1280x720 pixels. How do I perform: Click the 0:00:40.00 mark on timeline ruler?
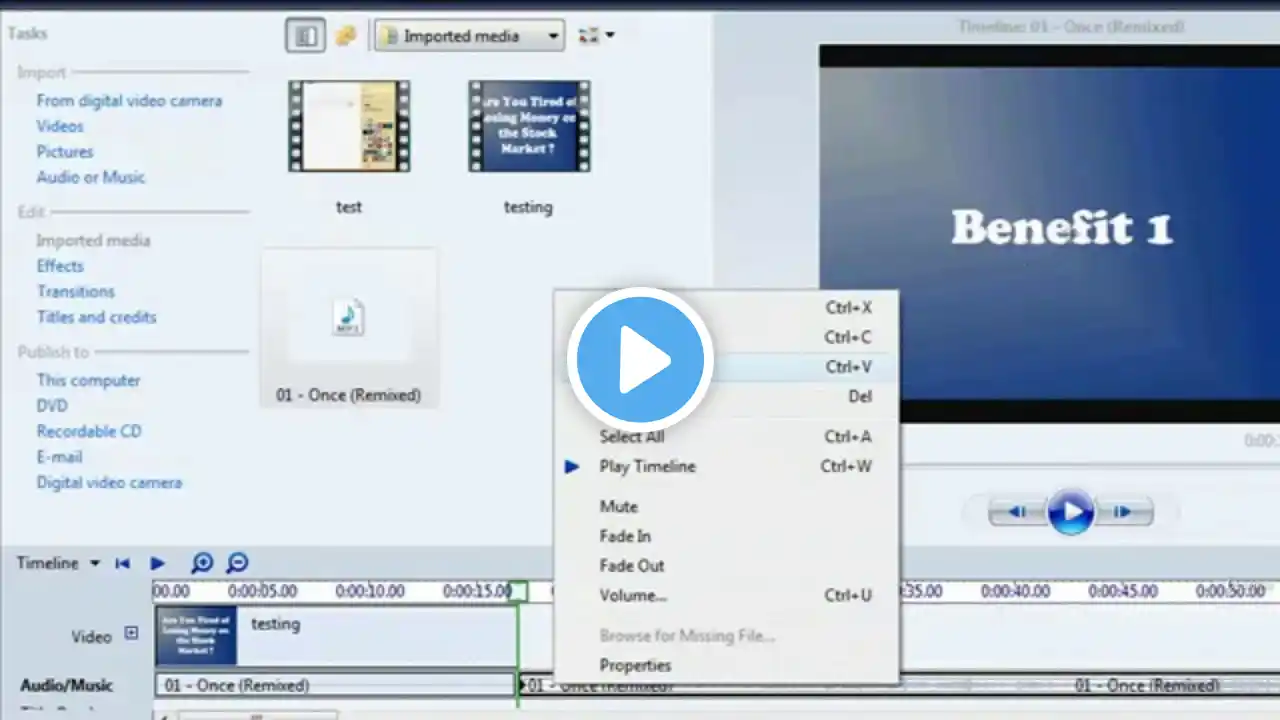click(x=1015, y=591)
